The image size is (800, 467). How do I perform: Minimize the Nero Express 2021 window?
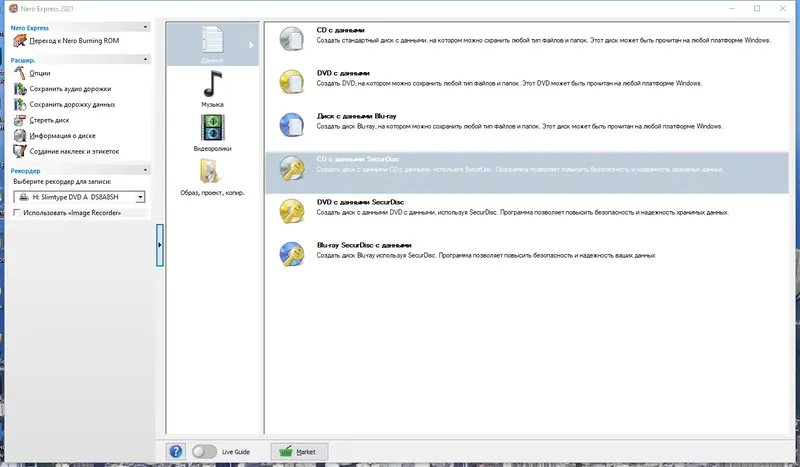pos(732,9)
